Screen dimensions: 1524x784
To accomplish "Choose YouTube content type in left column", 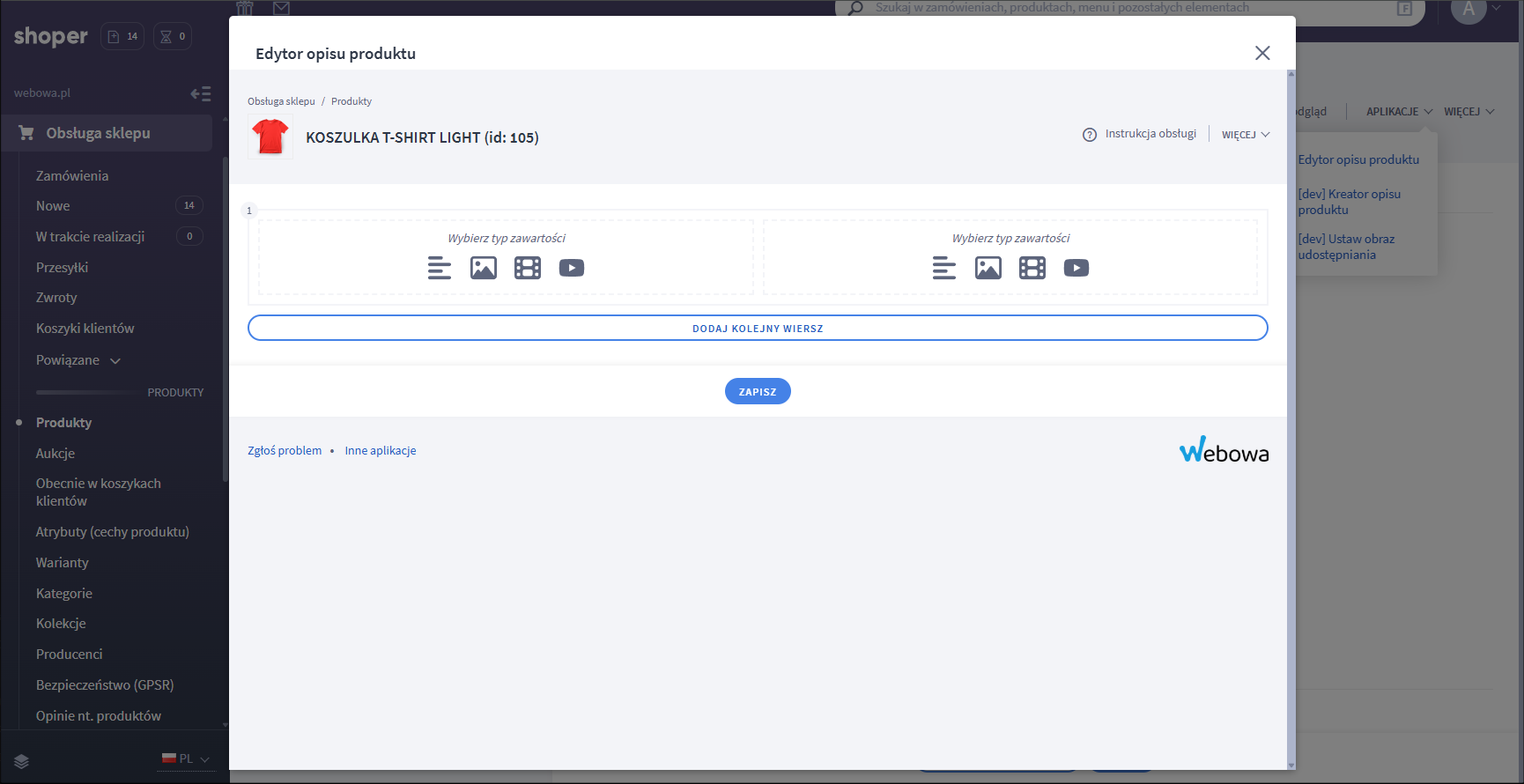I will click(x=571, y=268).
